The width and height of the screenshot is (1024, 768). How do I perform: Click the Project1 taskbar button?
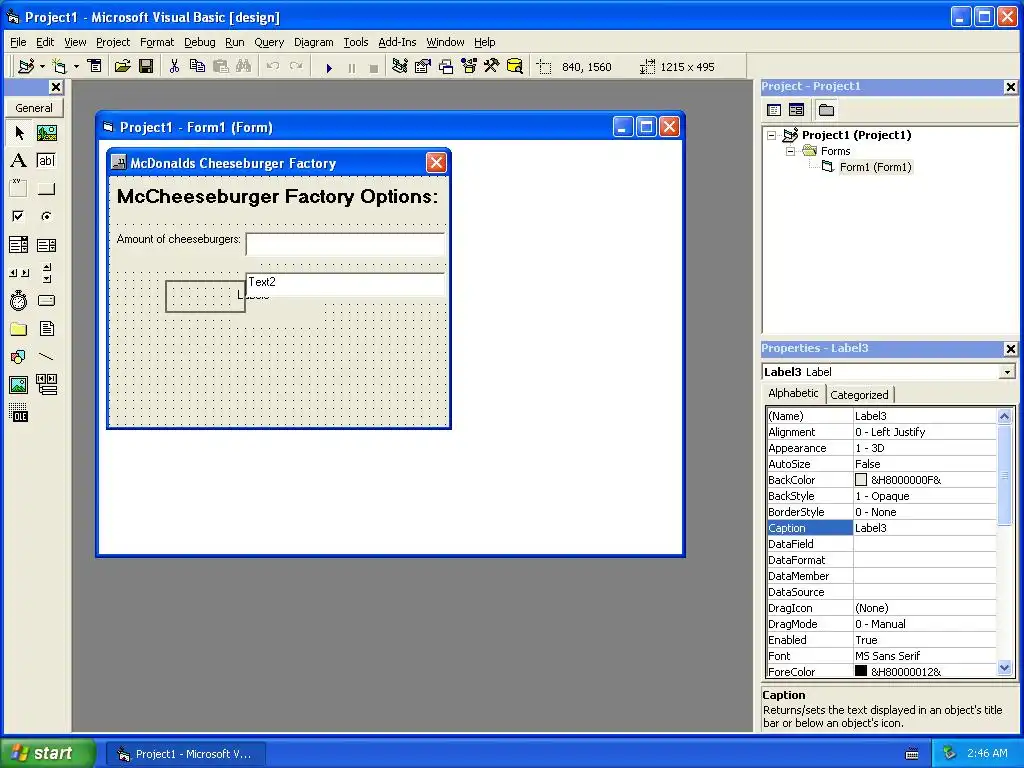pyautogui.click(x=185, y=754)
